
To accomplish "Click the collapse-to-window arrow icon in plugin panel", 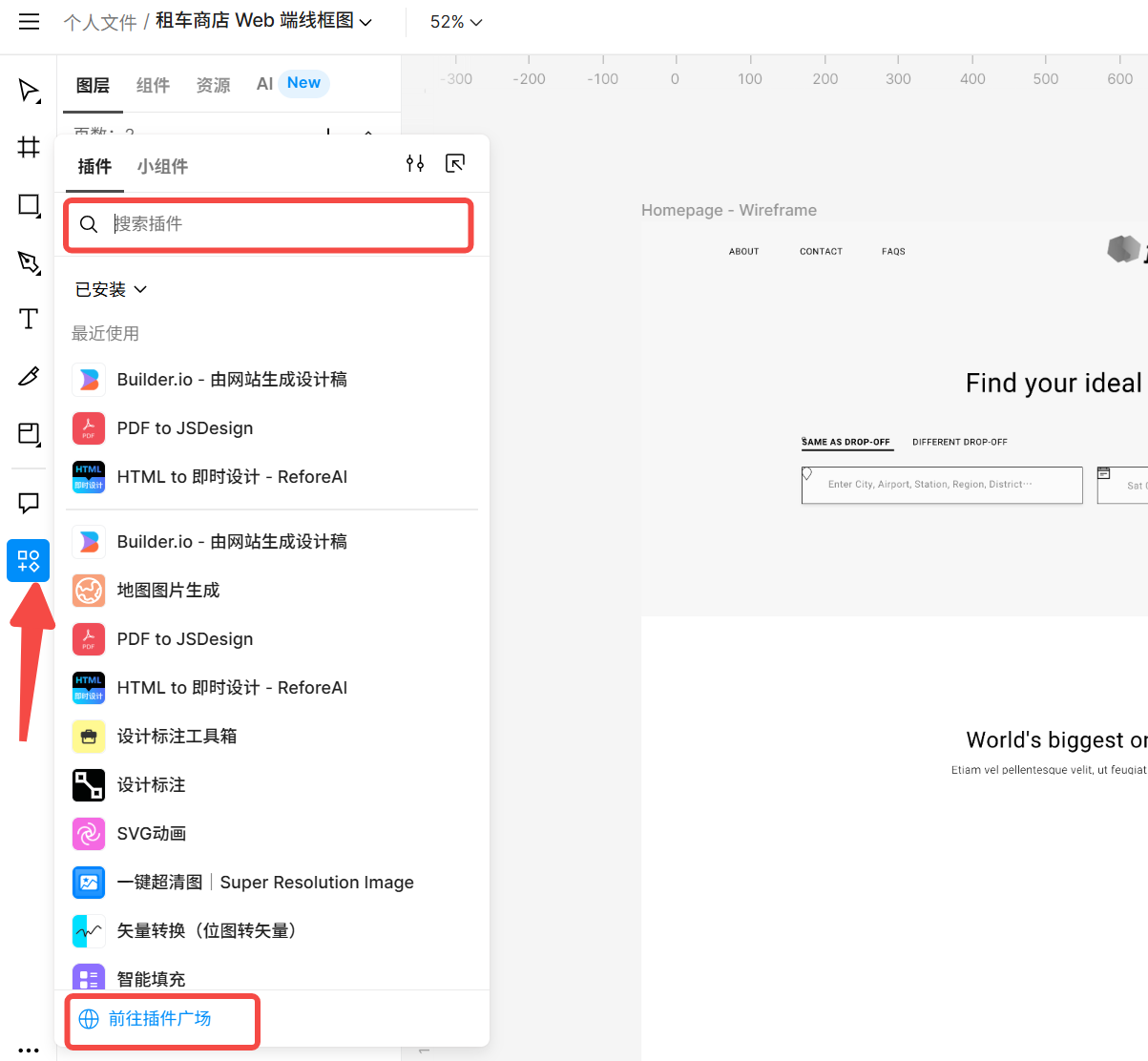I will 455,163.
